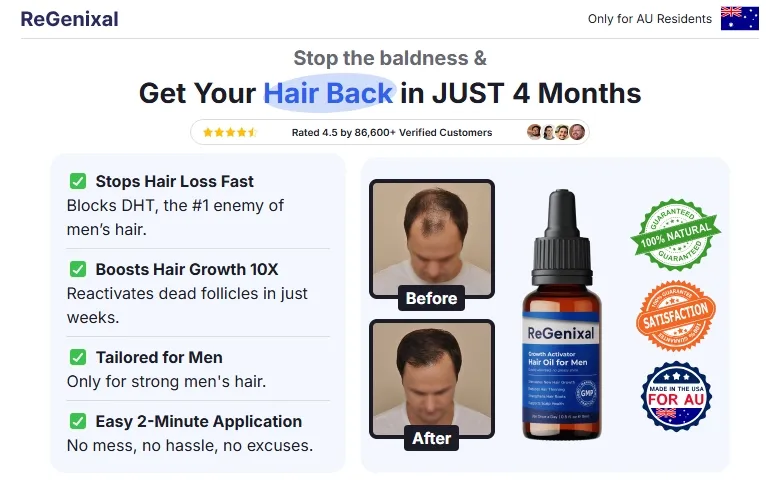Click the green checkmark beside Tailored for Men
The image size is (766, 487).
tap(78, 357)
